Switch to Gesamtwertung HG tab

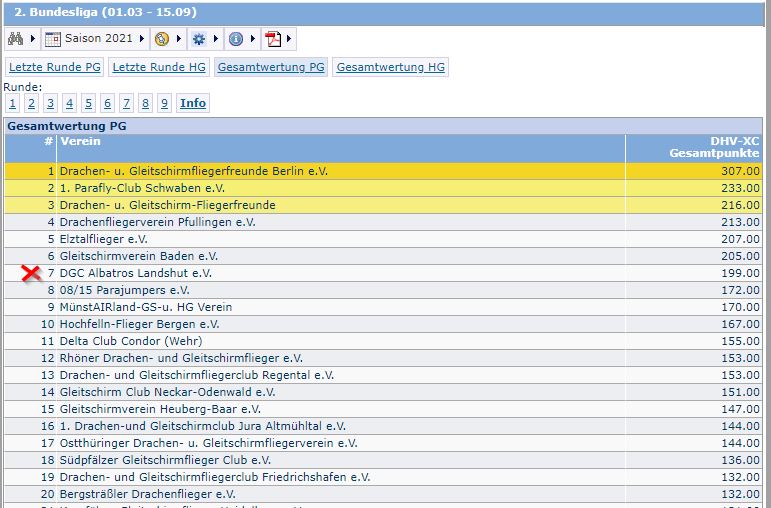tap(390, 67)
